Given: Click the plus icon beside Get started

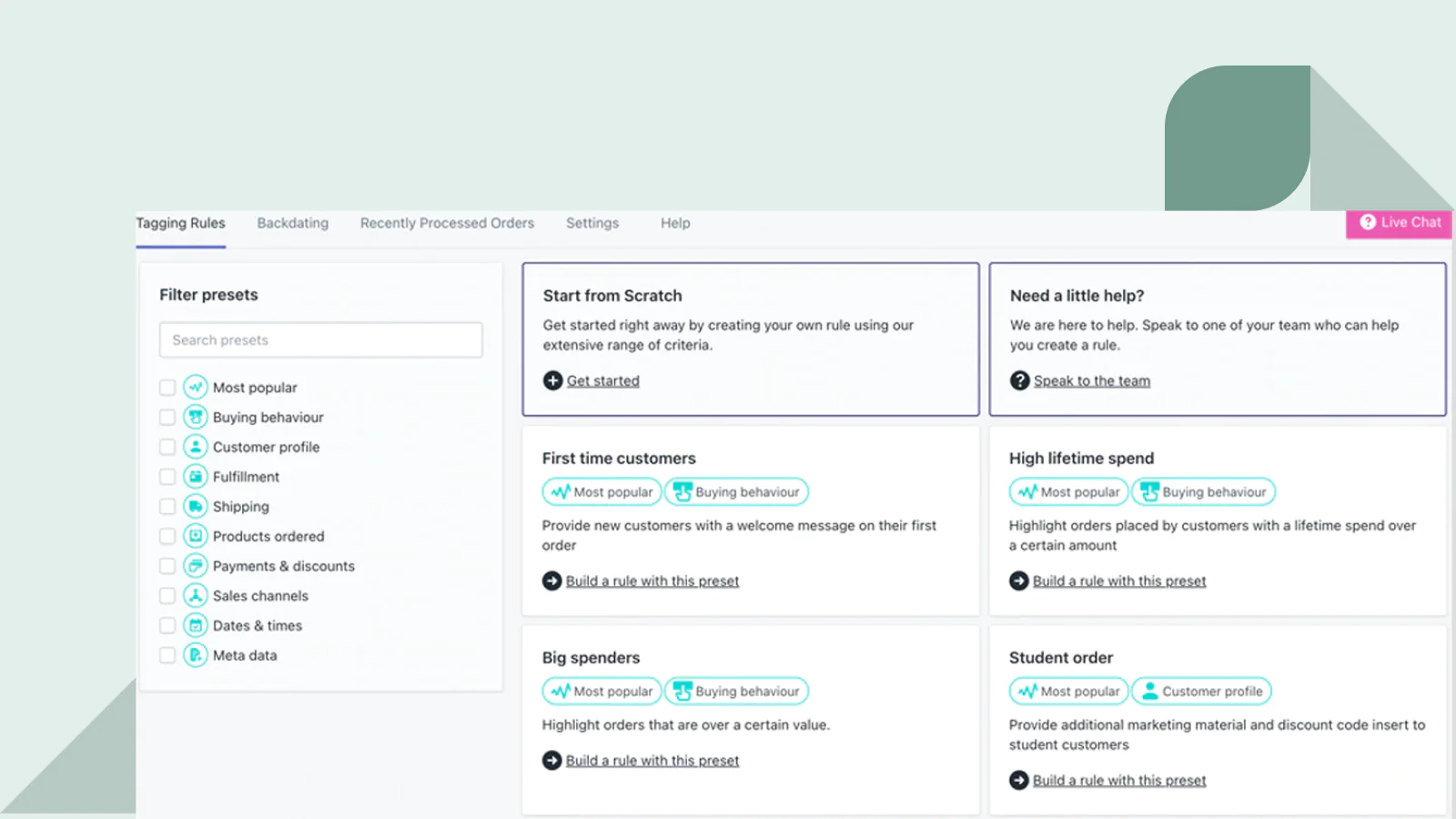Looking at the screenshot, I should tap(552, 380).
